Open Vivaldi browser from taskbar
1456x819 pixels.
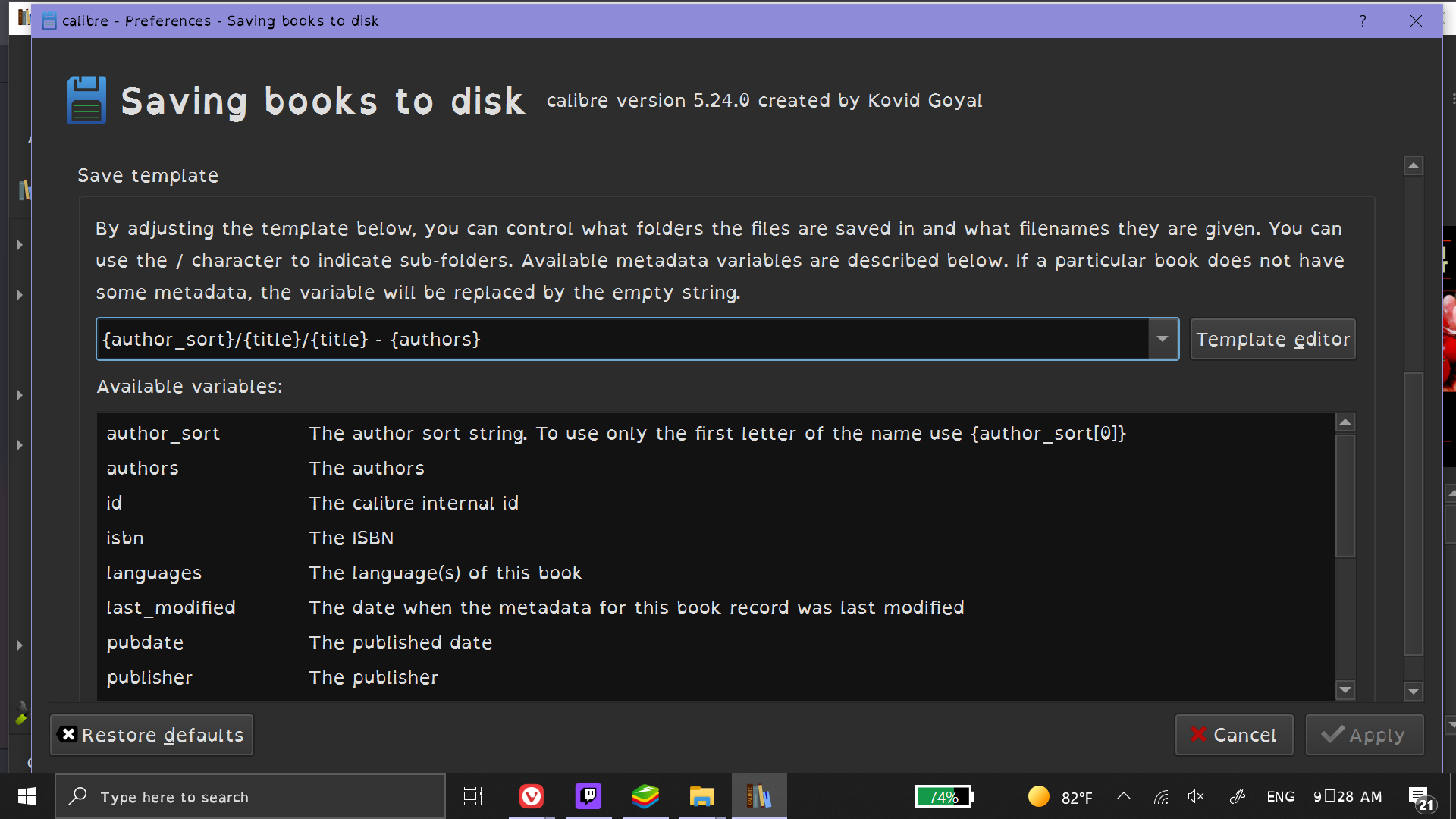click(531, 796)
